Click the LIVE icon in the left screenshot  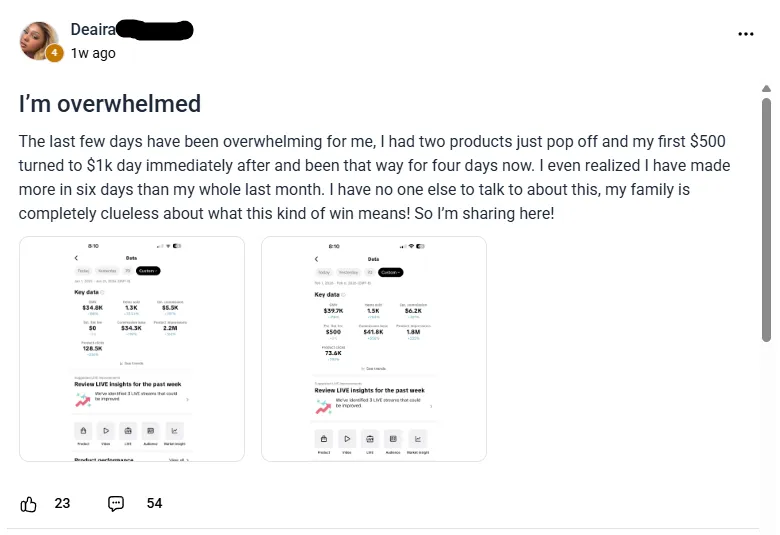tap(128, 430)
